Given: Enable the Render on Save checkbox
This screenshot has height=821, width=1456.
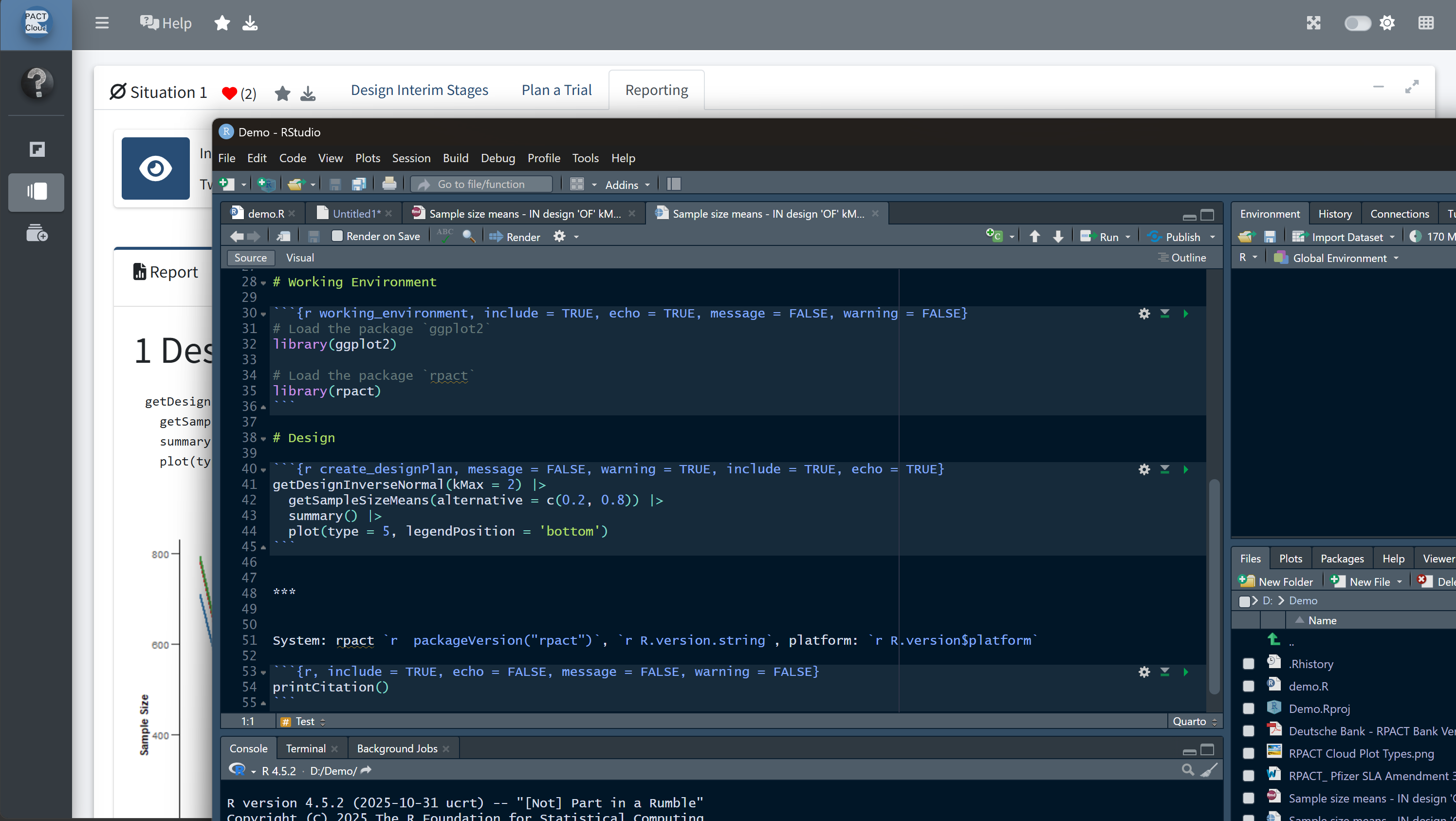Looking at the screenshot, I should [x=337, y=236].
